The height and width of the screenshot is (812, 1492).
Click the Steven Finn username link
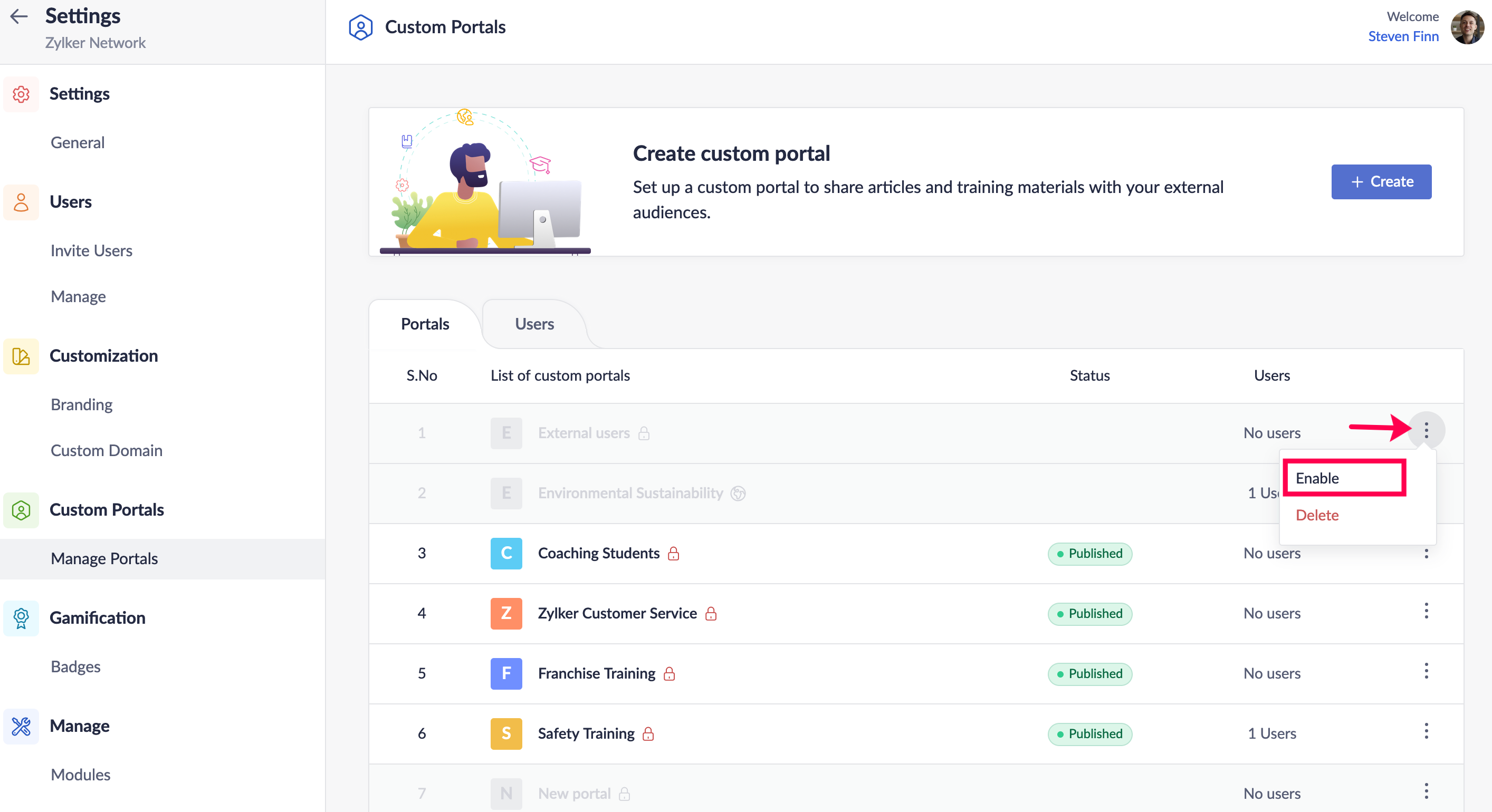(1403, 36)
